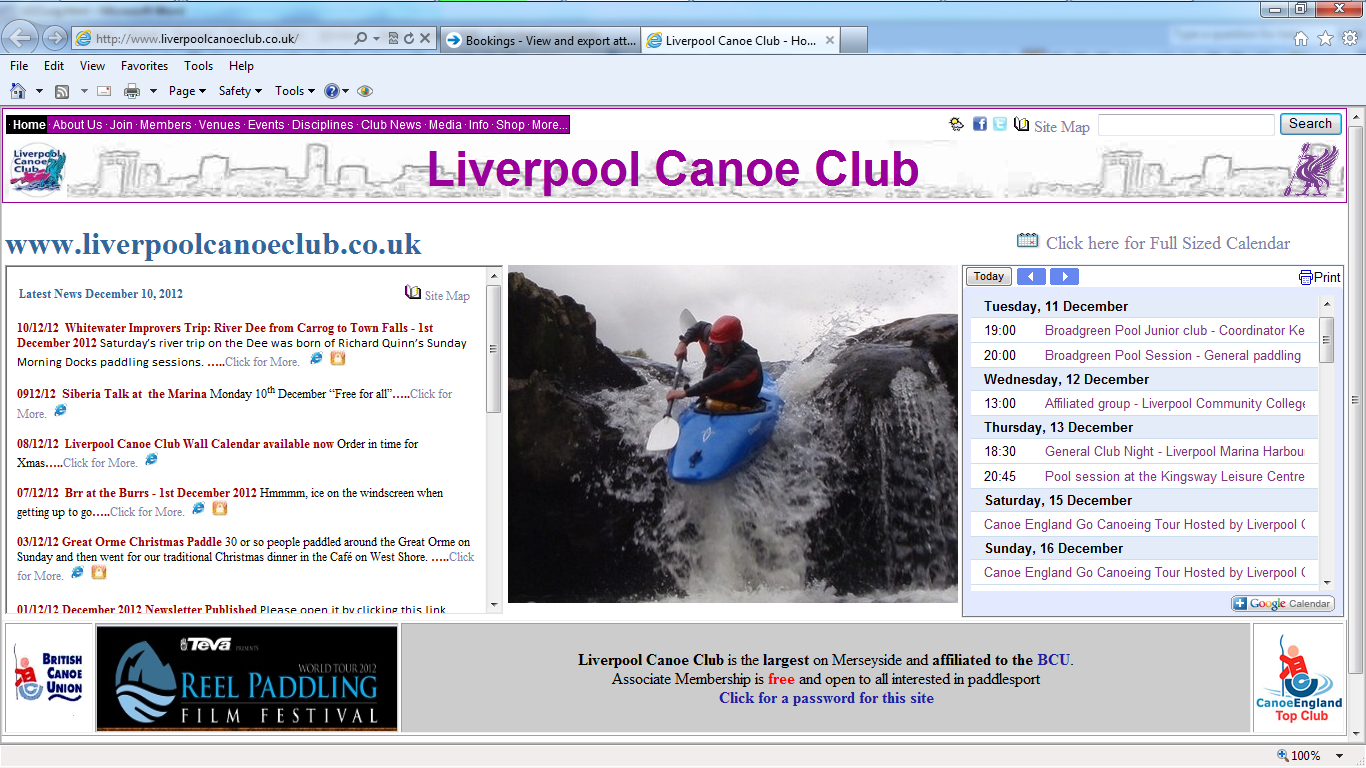Click the Print icon in calendar widget
Image resolution: width=1366 pixels, height=768 pixels.
(x=1306, y=277)
